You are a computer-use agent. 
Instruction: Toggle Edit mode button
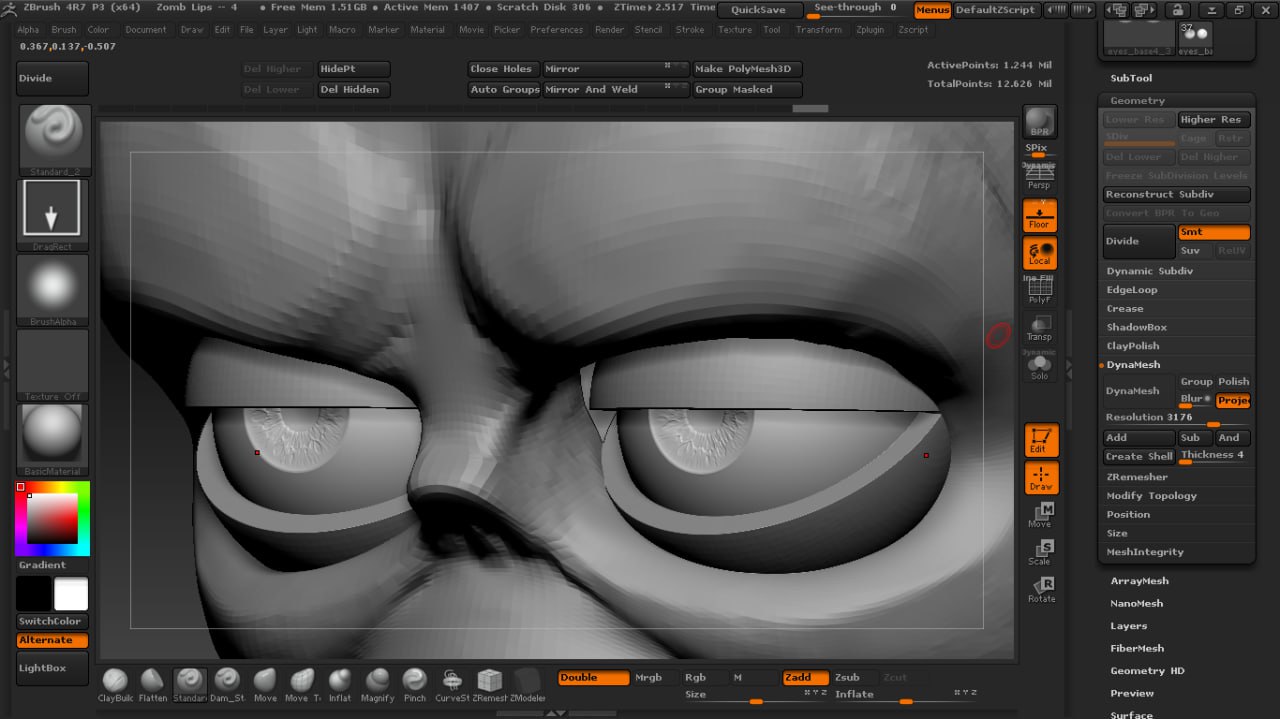tap(1040, 440)
